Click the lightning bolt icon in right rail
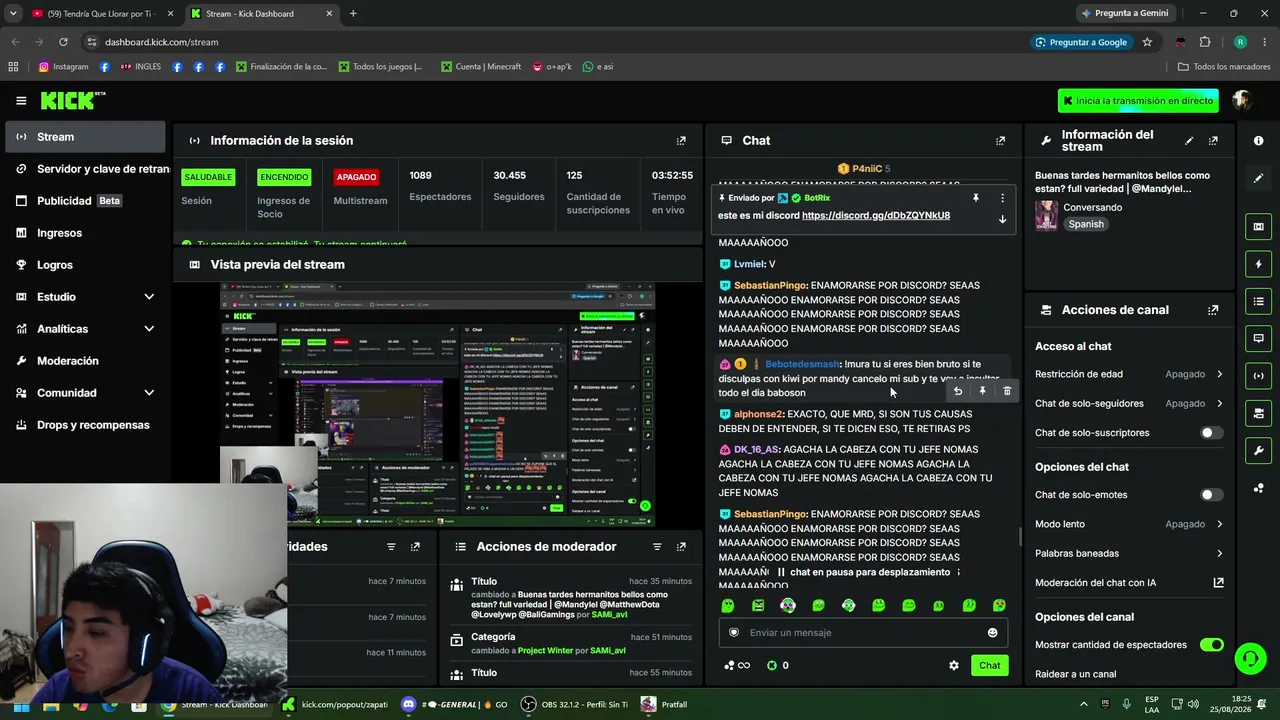The image size is (1280, 720). point(1258,264)
